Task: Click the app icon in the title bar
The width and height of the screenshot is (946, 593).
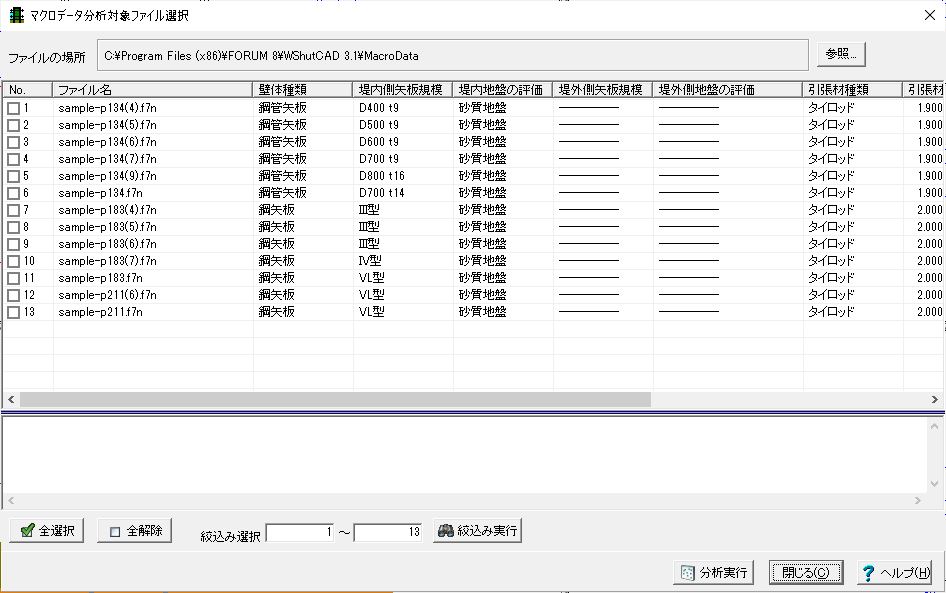Action: point(16,15)
